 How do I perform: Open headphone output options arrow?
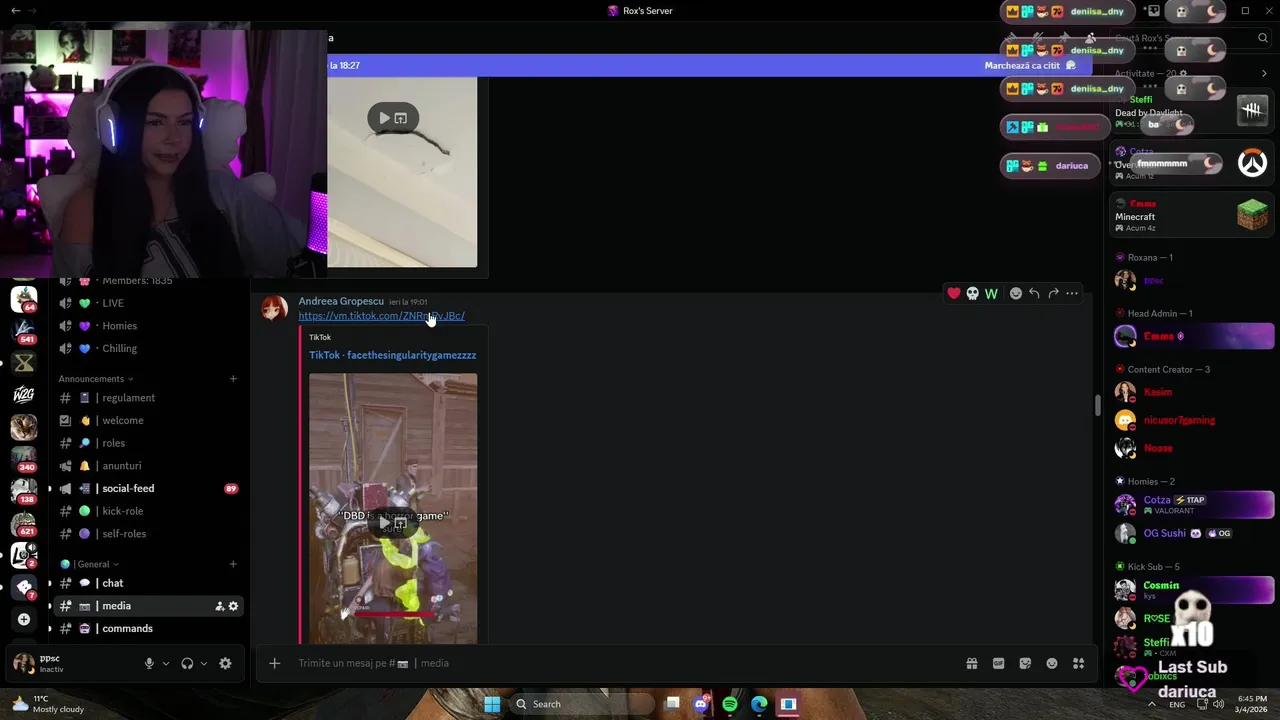(204, 663)
